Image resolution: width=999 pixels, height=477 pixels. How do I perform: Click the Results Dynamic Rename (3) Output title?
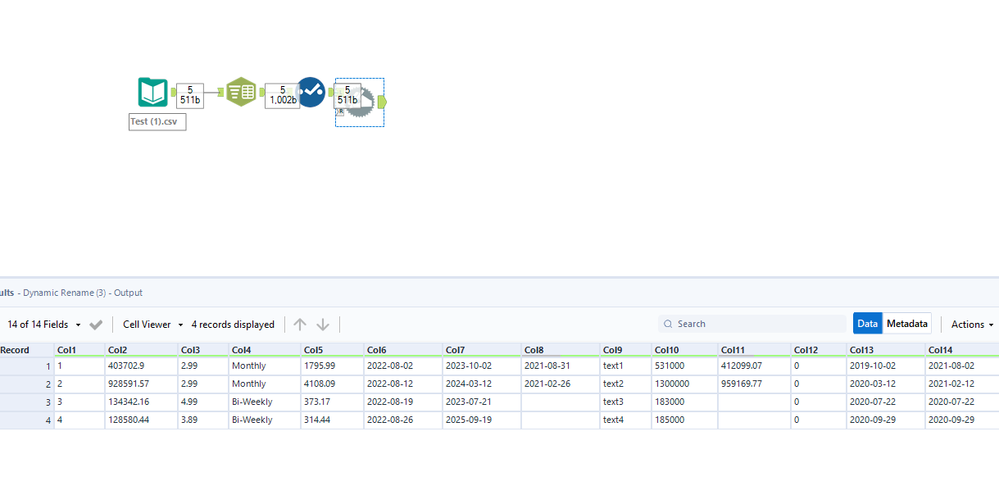(71, 293)
